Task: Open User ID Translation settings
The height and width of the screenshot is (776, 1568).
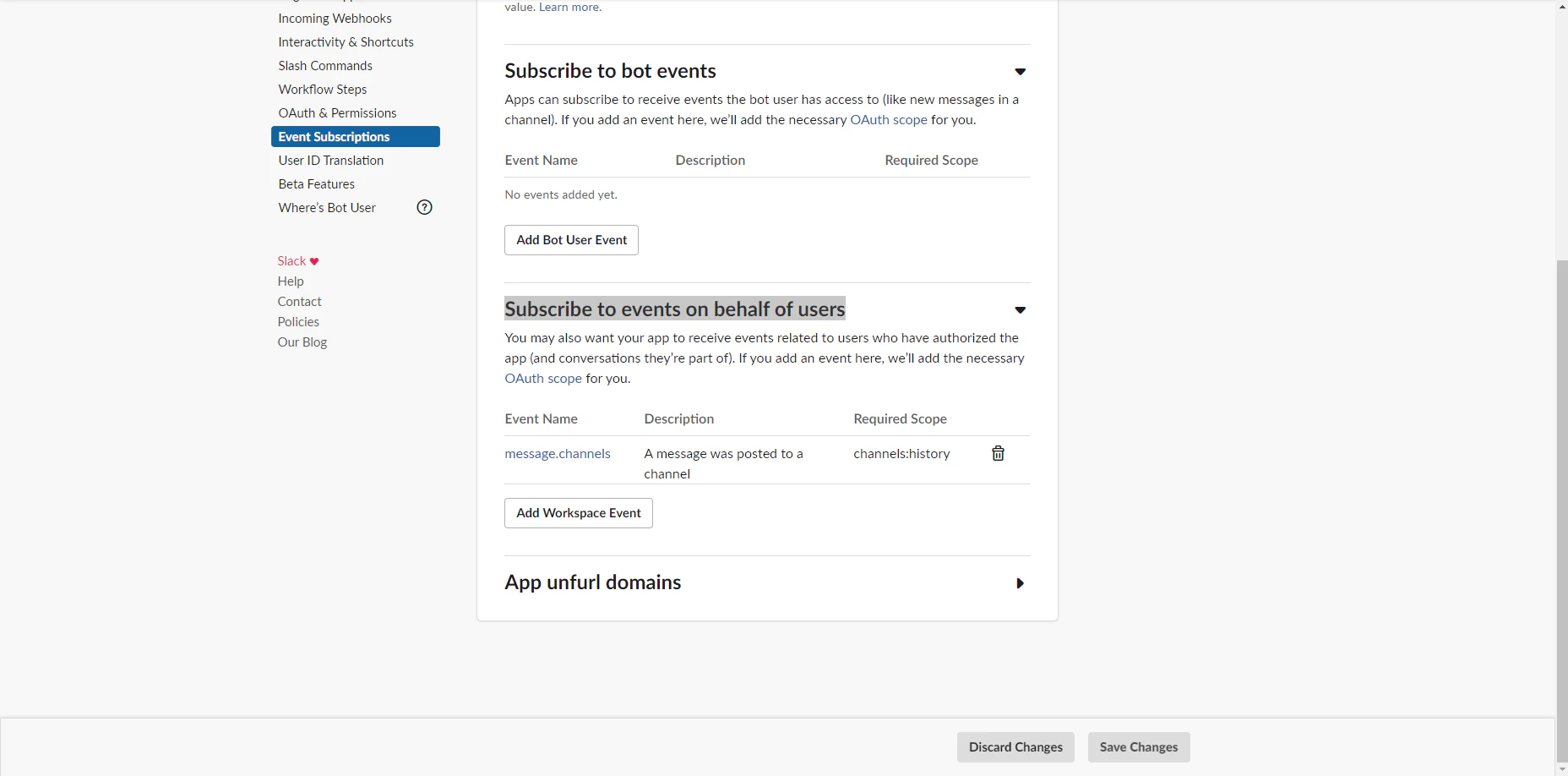Action: (331, 161)
